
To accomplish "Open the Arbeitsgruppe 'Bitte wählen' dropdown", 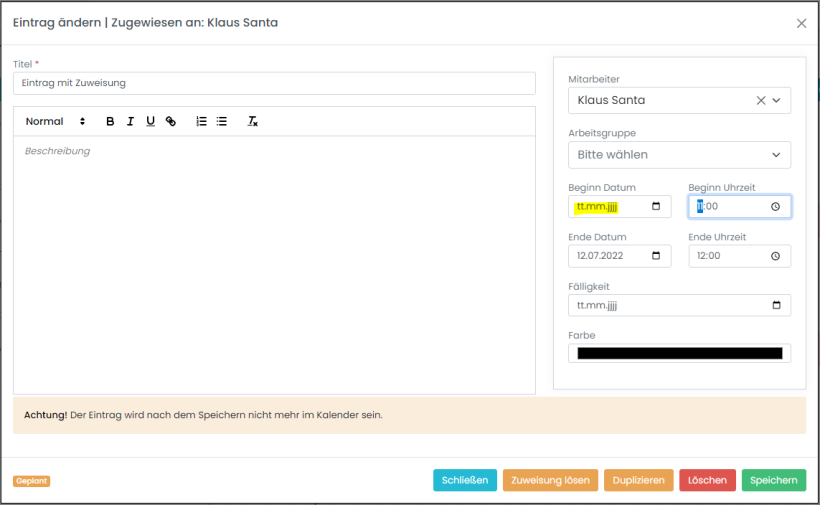I will (x=679, y=155).
